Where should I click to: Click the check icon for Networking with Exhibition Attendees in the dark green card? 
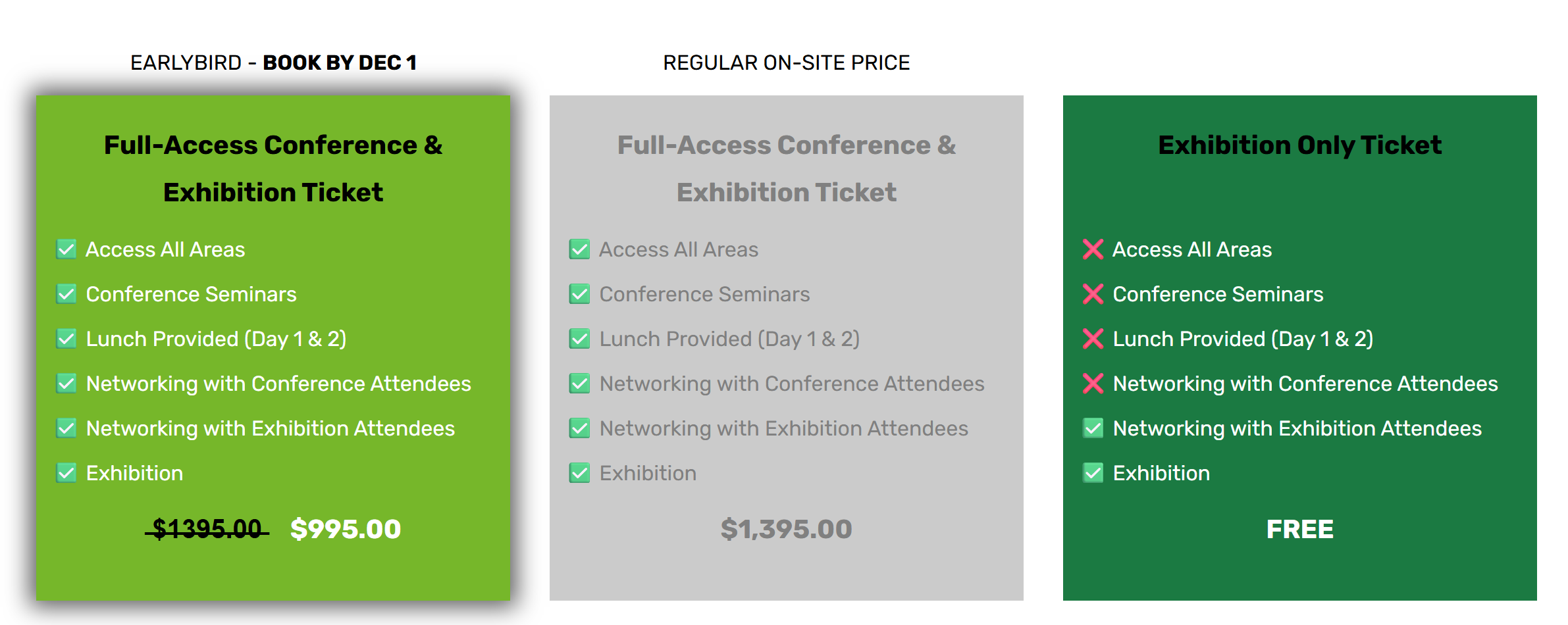tap(1093, 428)
